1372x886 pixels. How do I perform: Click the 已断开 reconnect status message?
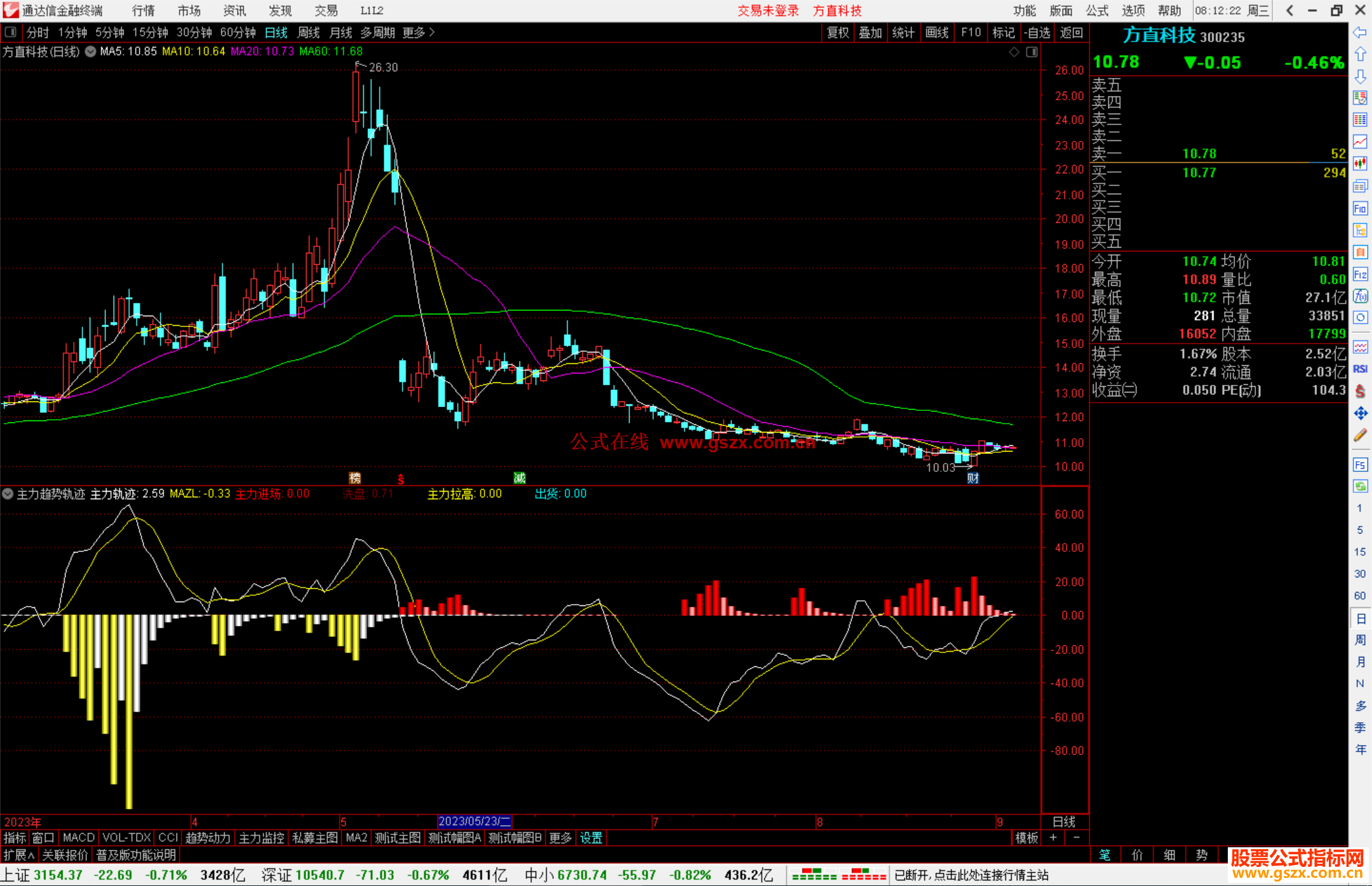click(971, 875)
